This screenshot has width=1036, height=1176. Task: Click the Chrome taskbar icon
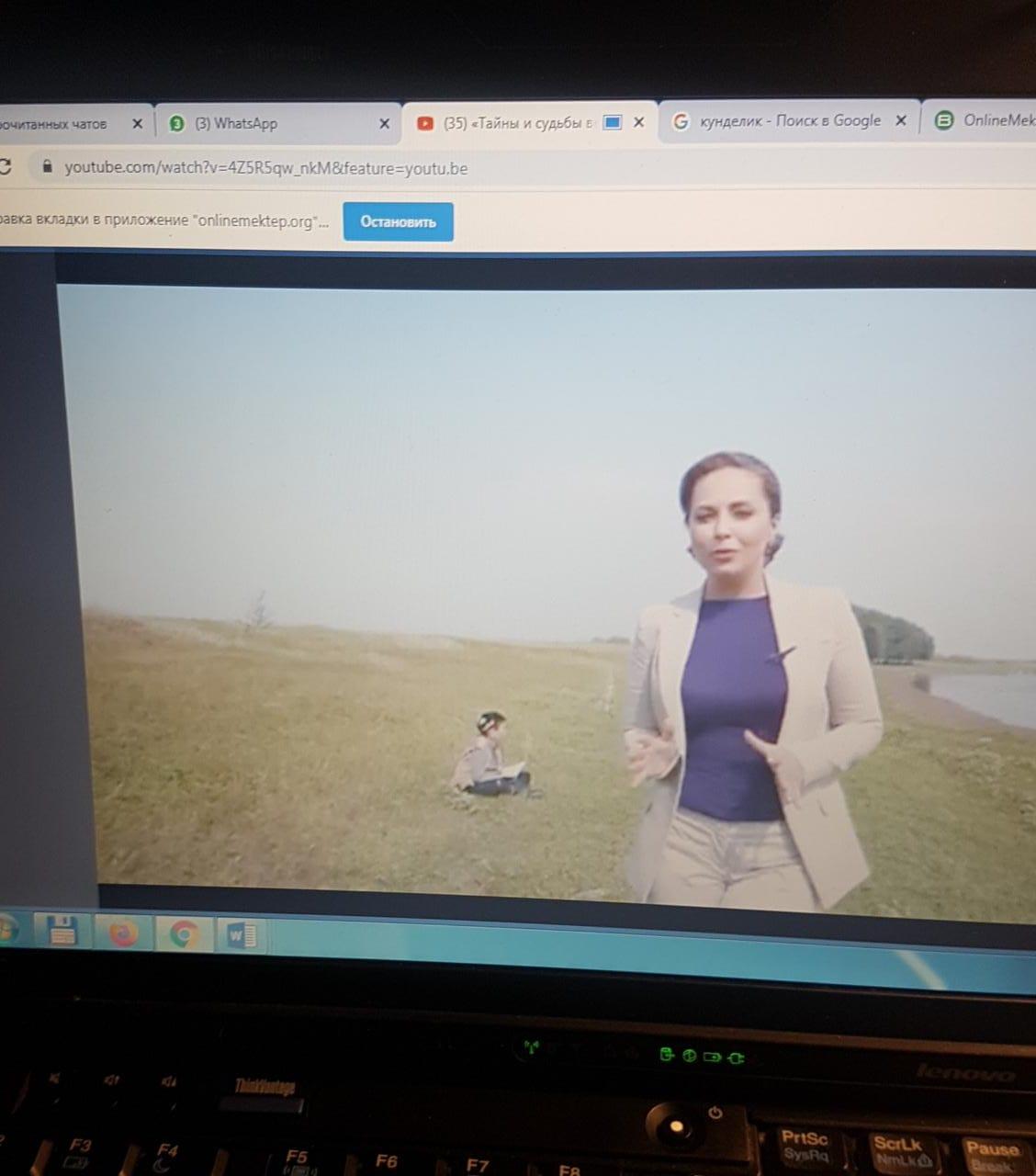pos(184,935)
